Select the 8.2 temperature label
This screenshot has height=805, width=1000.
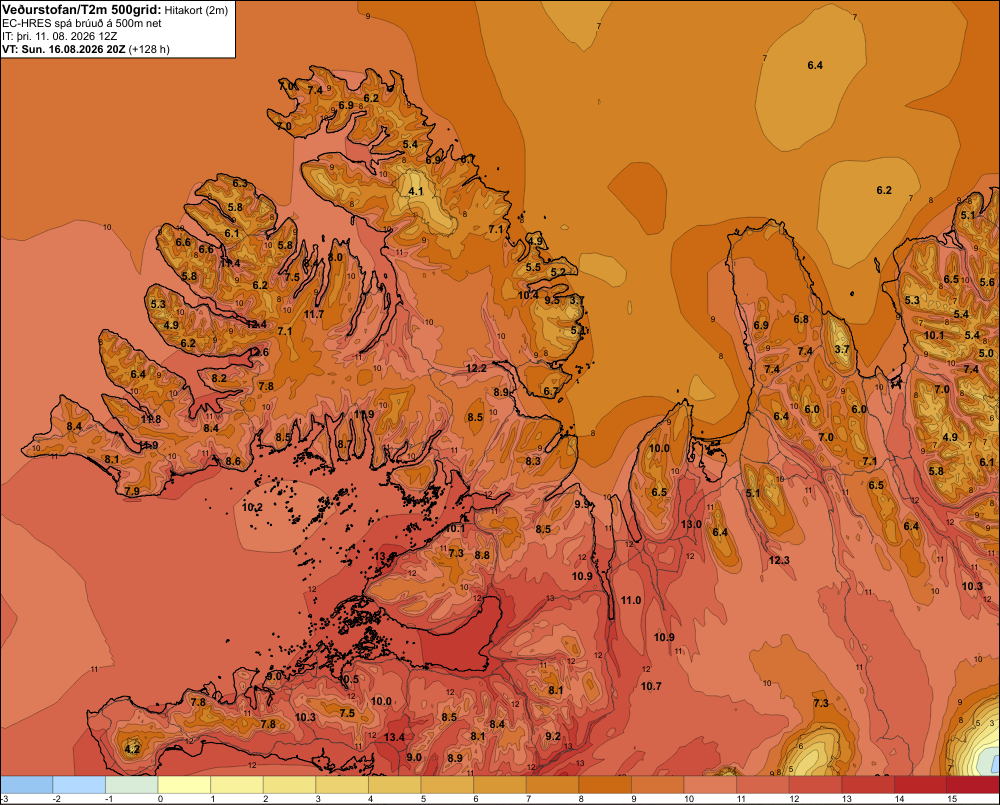[x=219, y=378]
